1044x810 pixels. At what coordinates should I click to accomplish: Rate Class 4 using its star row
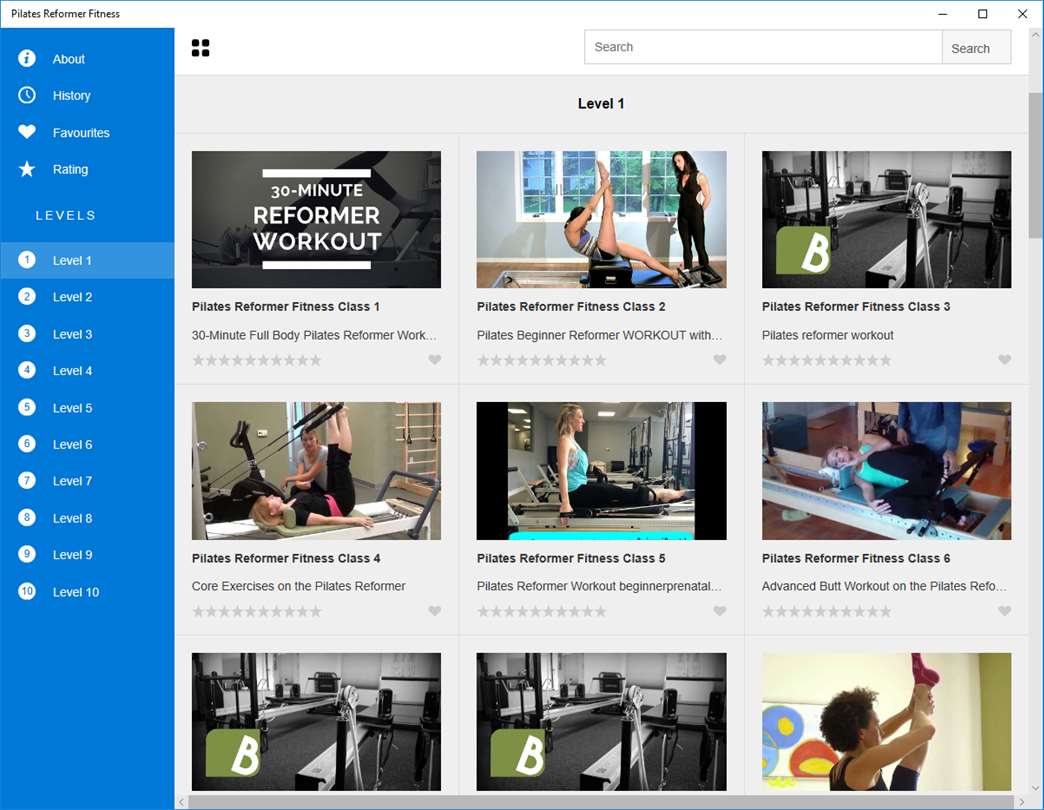click(x=257, y=611)
